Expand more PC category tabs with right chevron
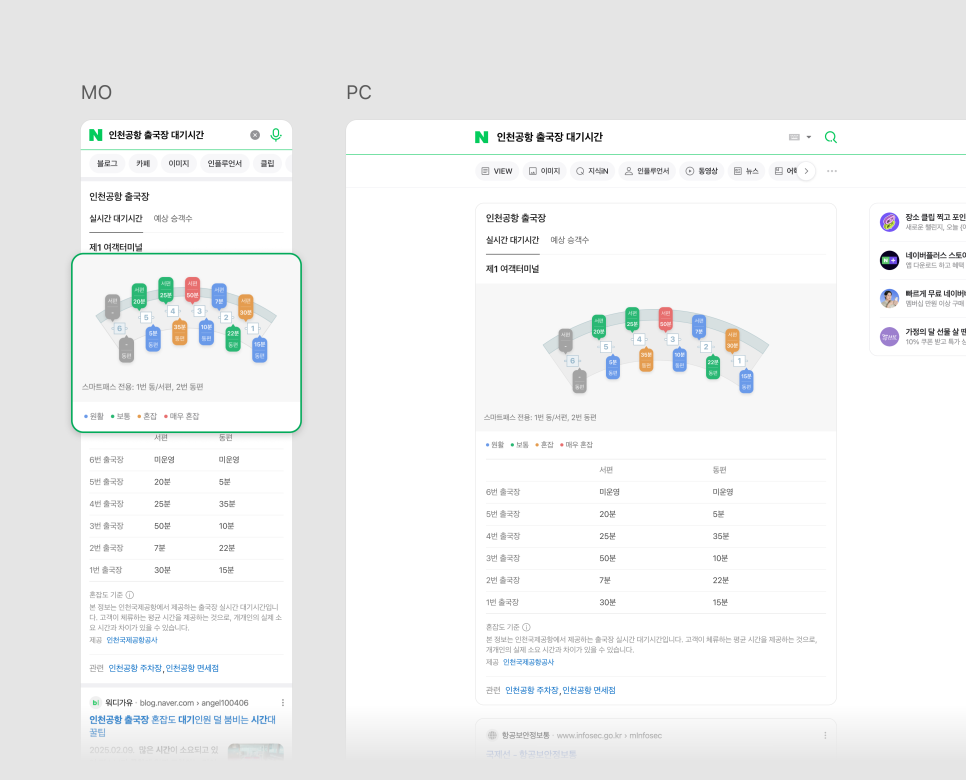966x780 pixels. coord(806,171)
